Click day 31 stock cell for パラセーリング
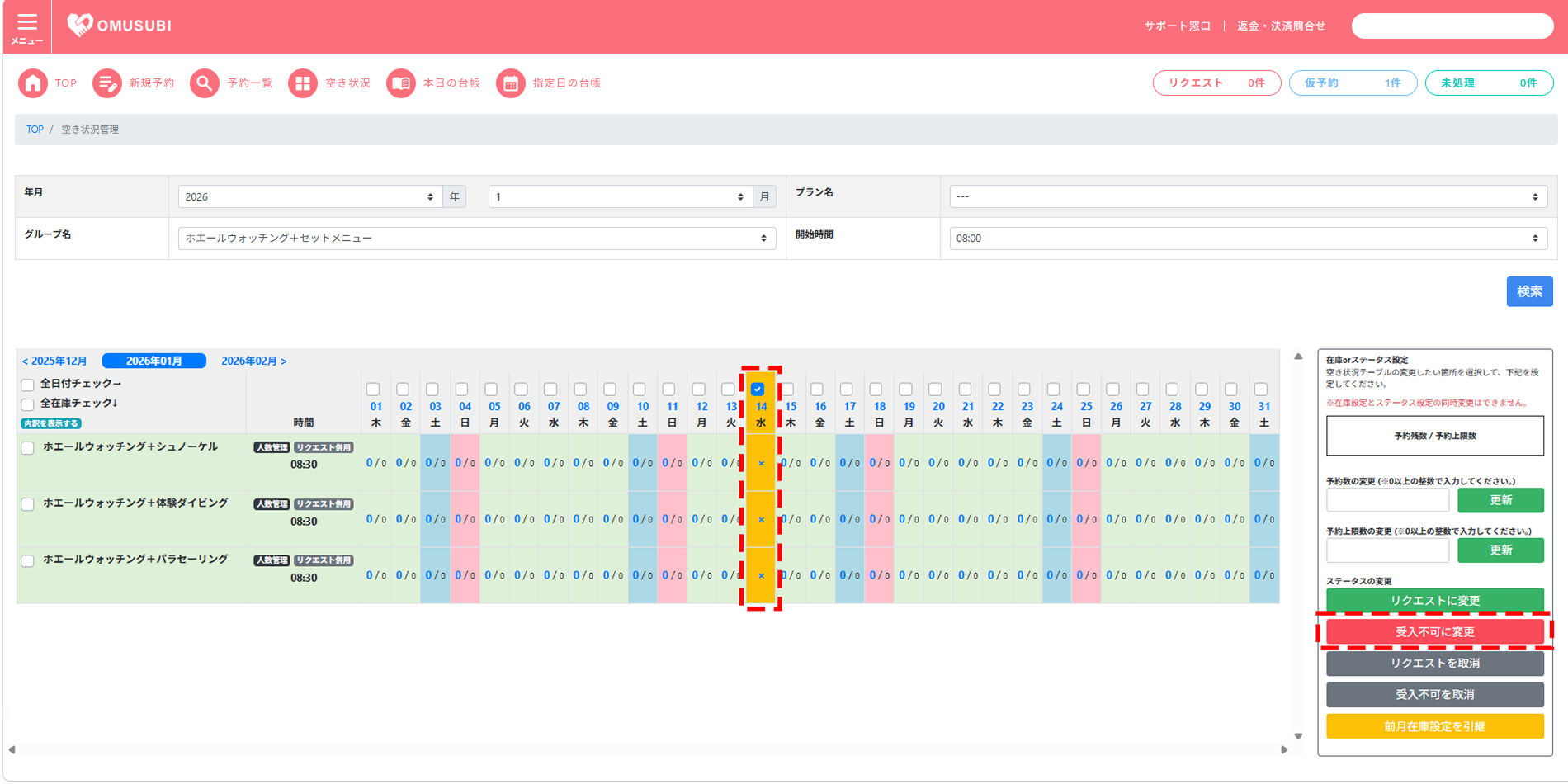 coord(1264,575)
